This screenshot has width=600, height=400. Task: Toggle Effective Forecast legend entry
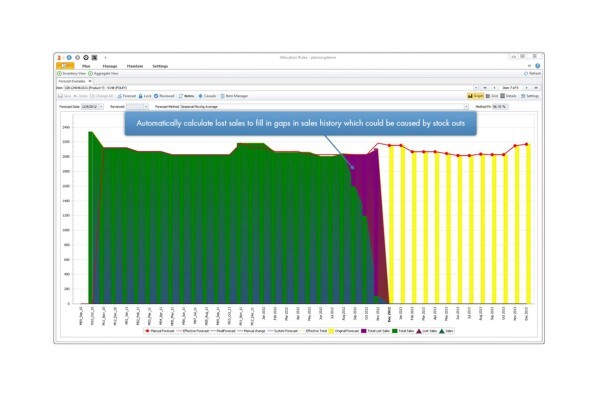pyautogui.click(x=193, y=331)
